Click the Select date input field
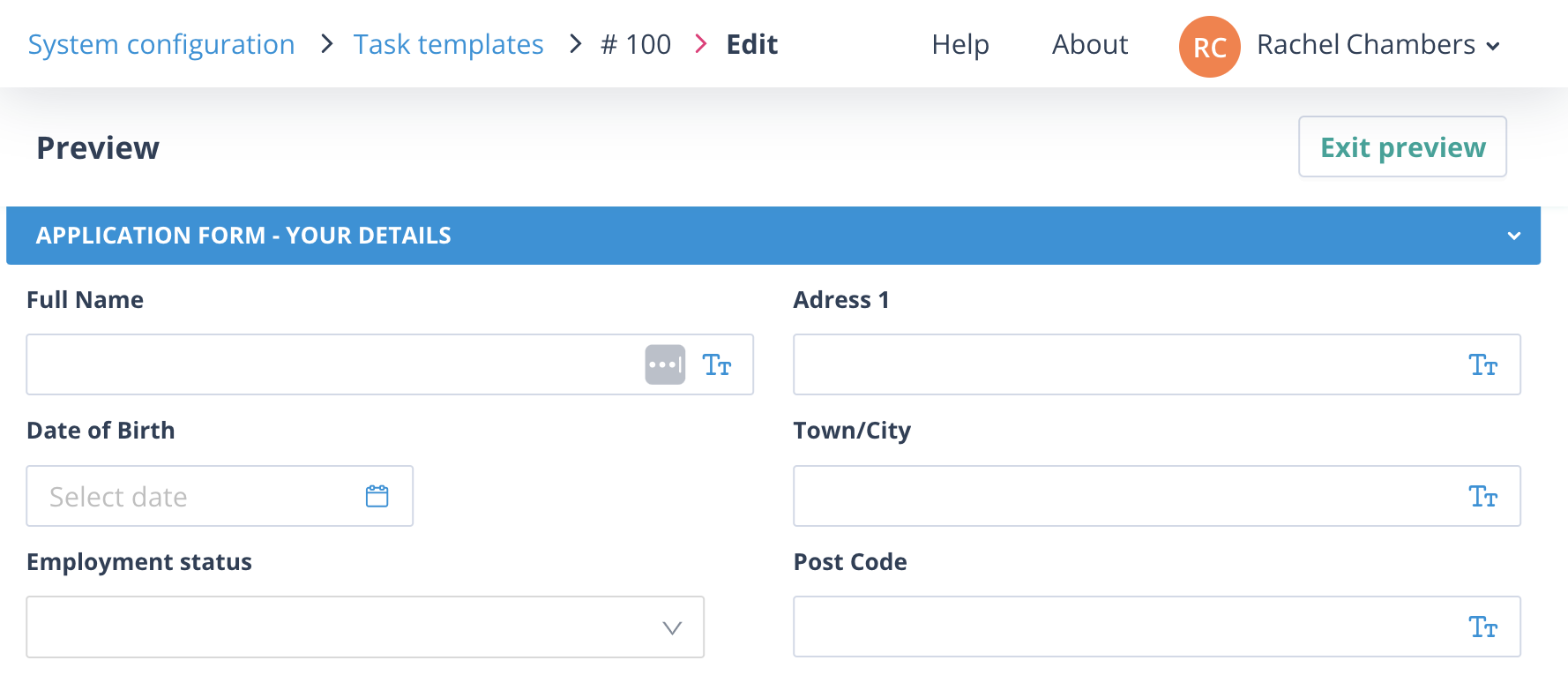This screenshot has width=1568, height=683. (220, 496)
